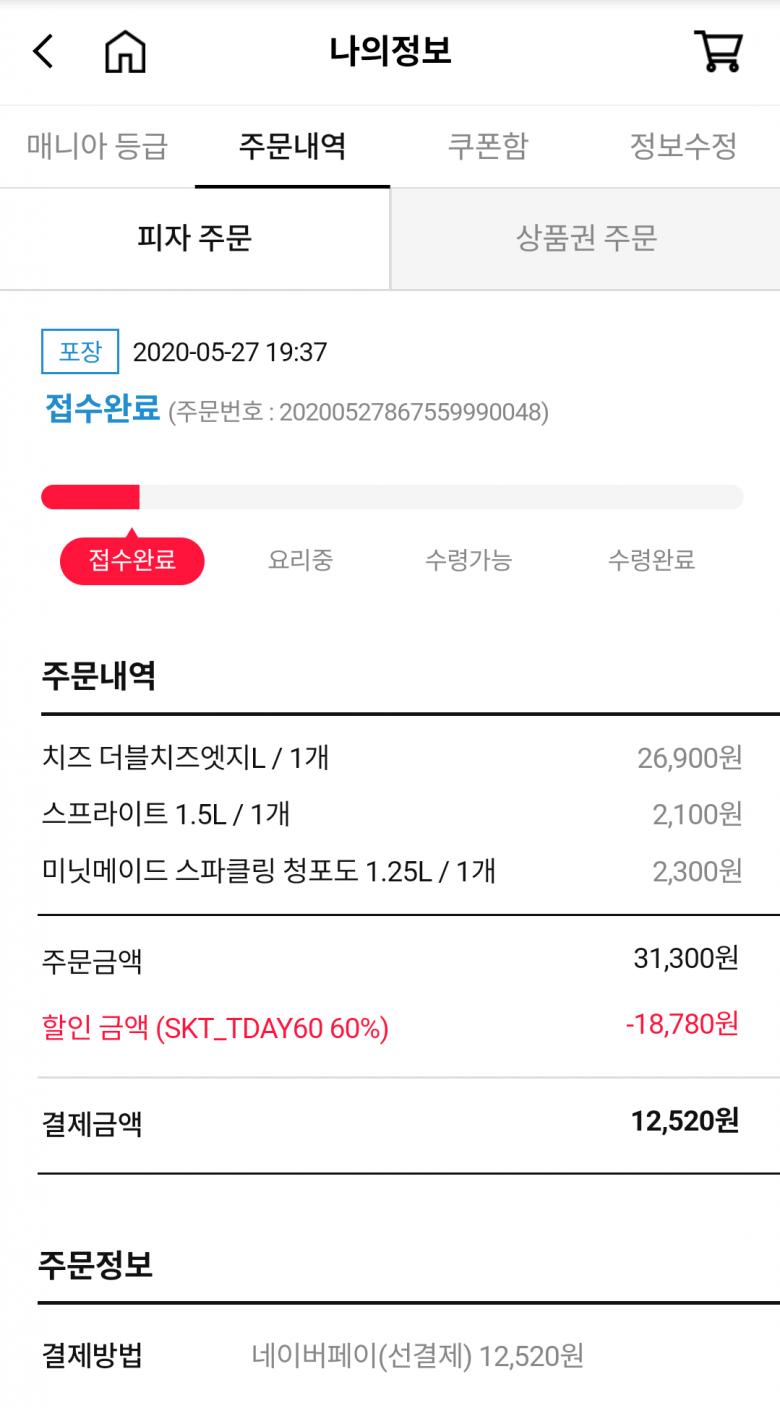Select the 피자 주문 sub-tab
780x1408 pixels.
195,238
